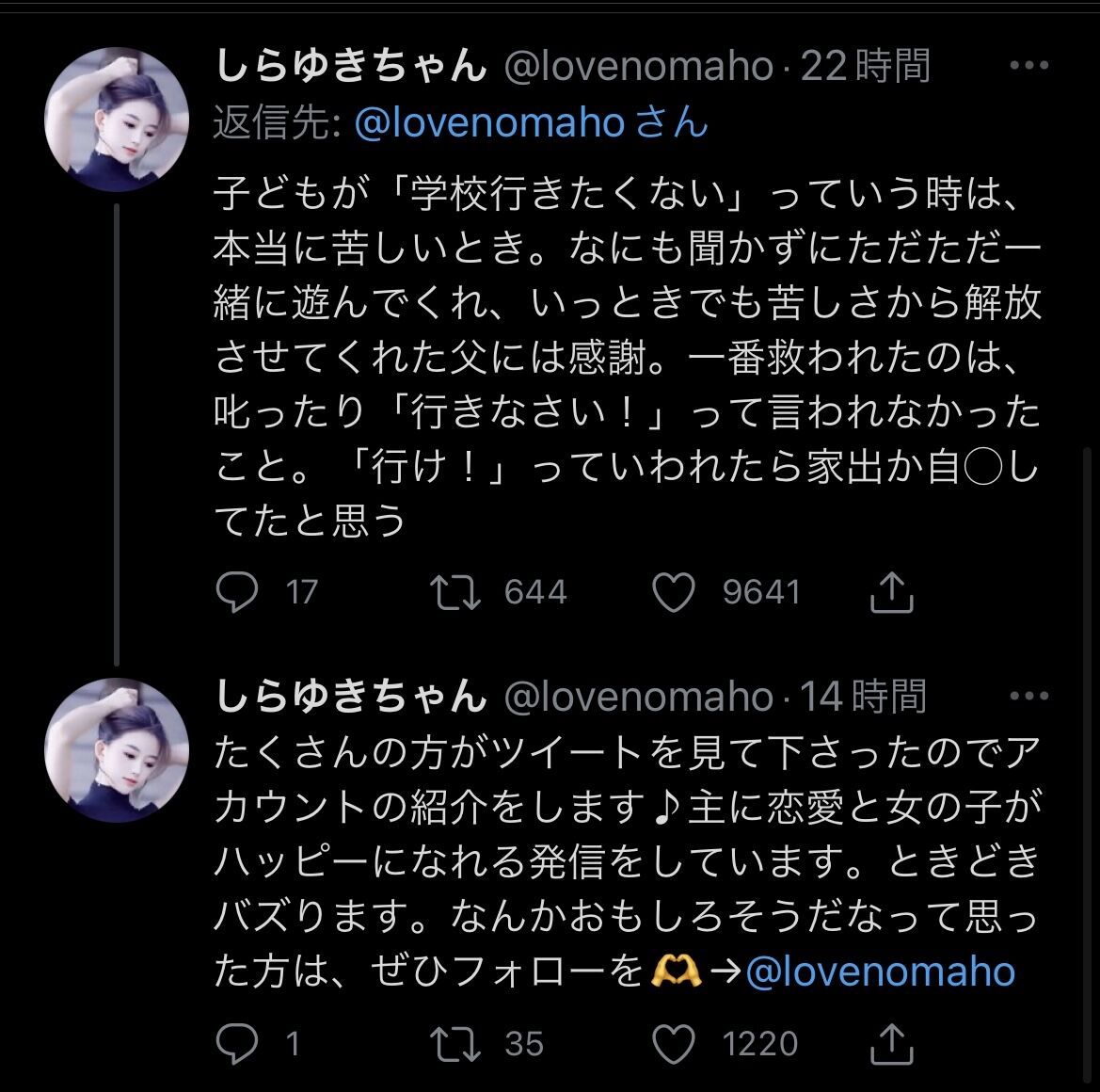The image size is (1100, 1092).
Task: Open the second tweet's profile avatar
Action: point(117,750)
